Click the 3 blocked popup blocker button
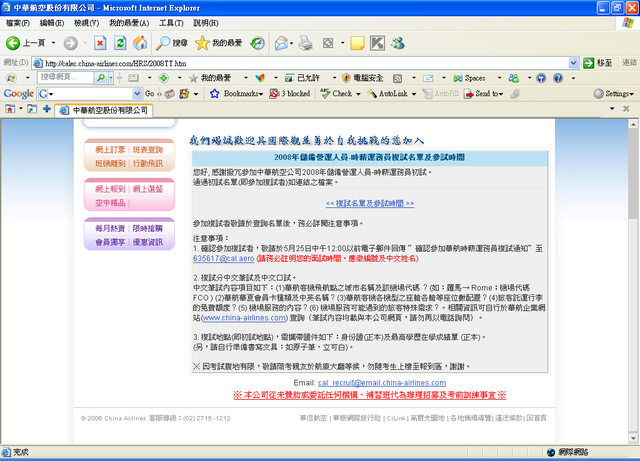The width and height of the screenshot is (640, 461). pyautogui.click(x=290, y=94)
